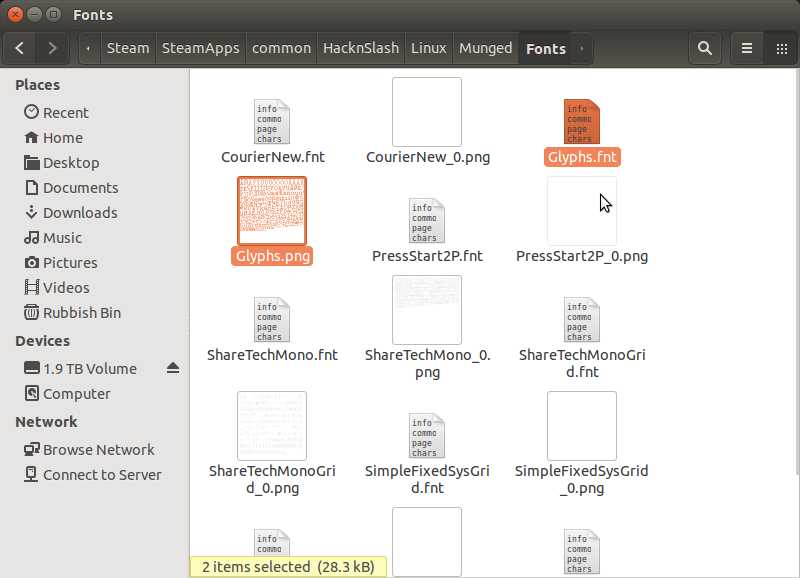The image size is (800, 578).
Task: Open Rubbish Bin from sidebar
Action: [x=82, y=312]
